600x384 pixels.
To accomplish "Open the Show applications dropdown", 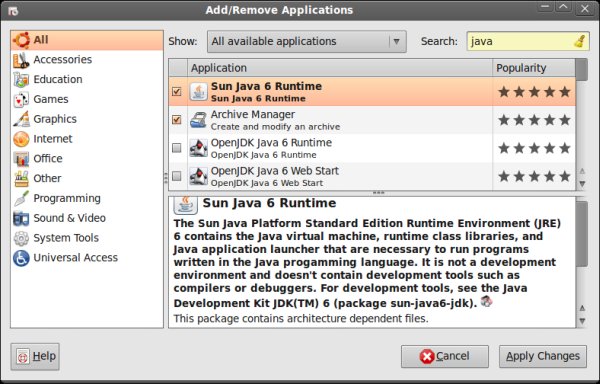I will pos(307,41).
